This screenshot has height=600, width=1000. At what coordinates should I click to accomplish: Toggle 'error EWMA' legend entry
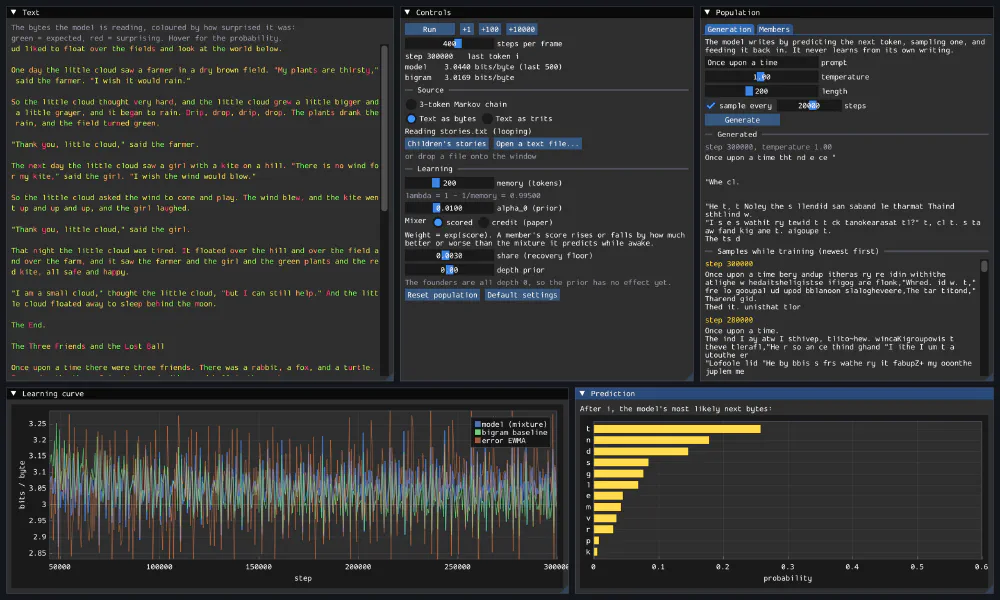click(x=500, y=441)
